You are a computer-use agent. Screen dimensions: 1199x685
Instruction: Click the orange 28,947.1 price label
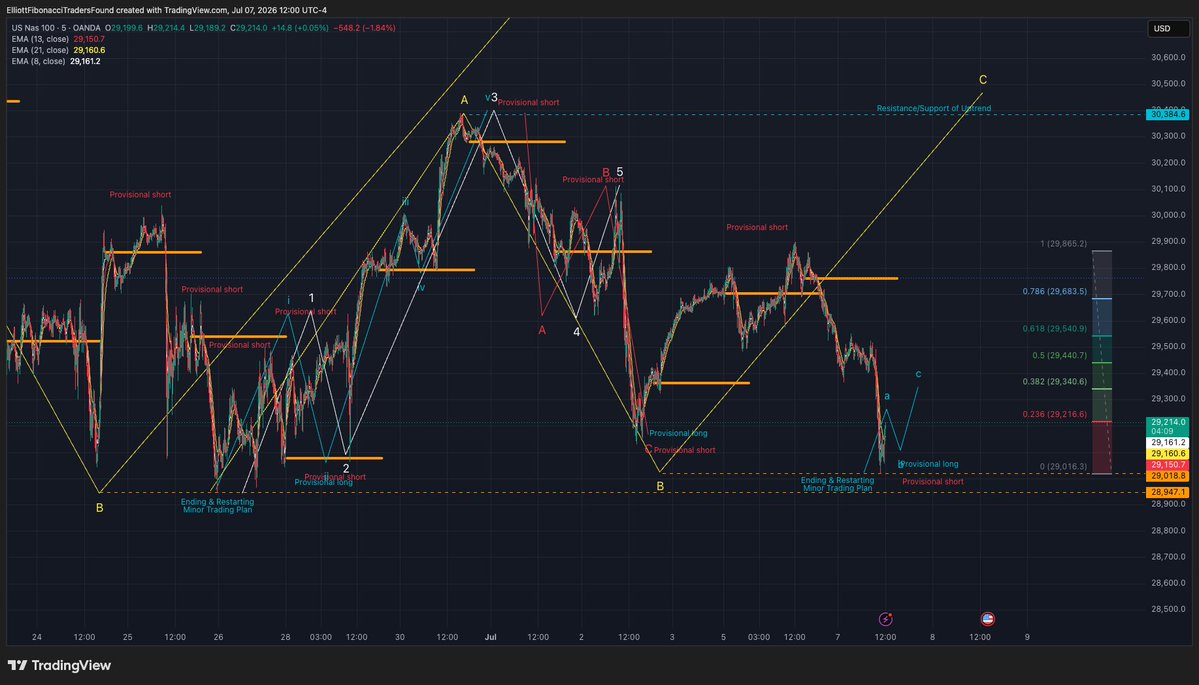(1167, 492)
